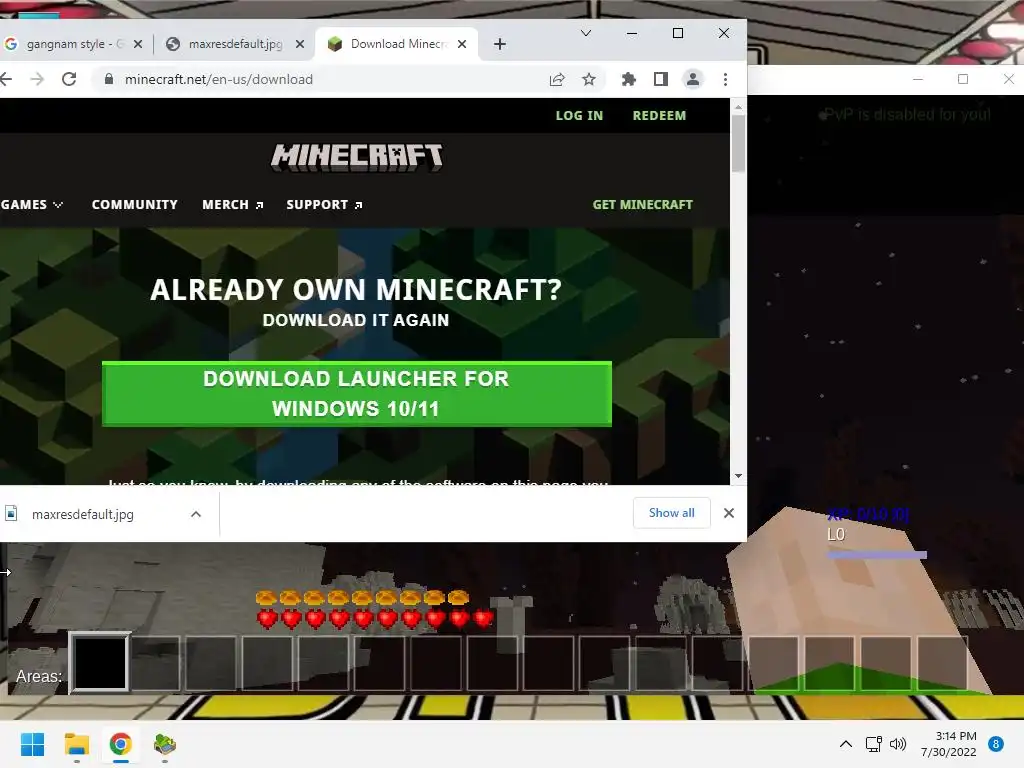The width and height of the screenshot is (1024, 768).
Task: Click the GET MINECRAFT link
Action: (x=643, y=204)
